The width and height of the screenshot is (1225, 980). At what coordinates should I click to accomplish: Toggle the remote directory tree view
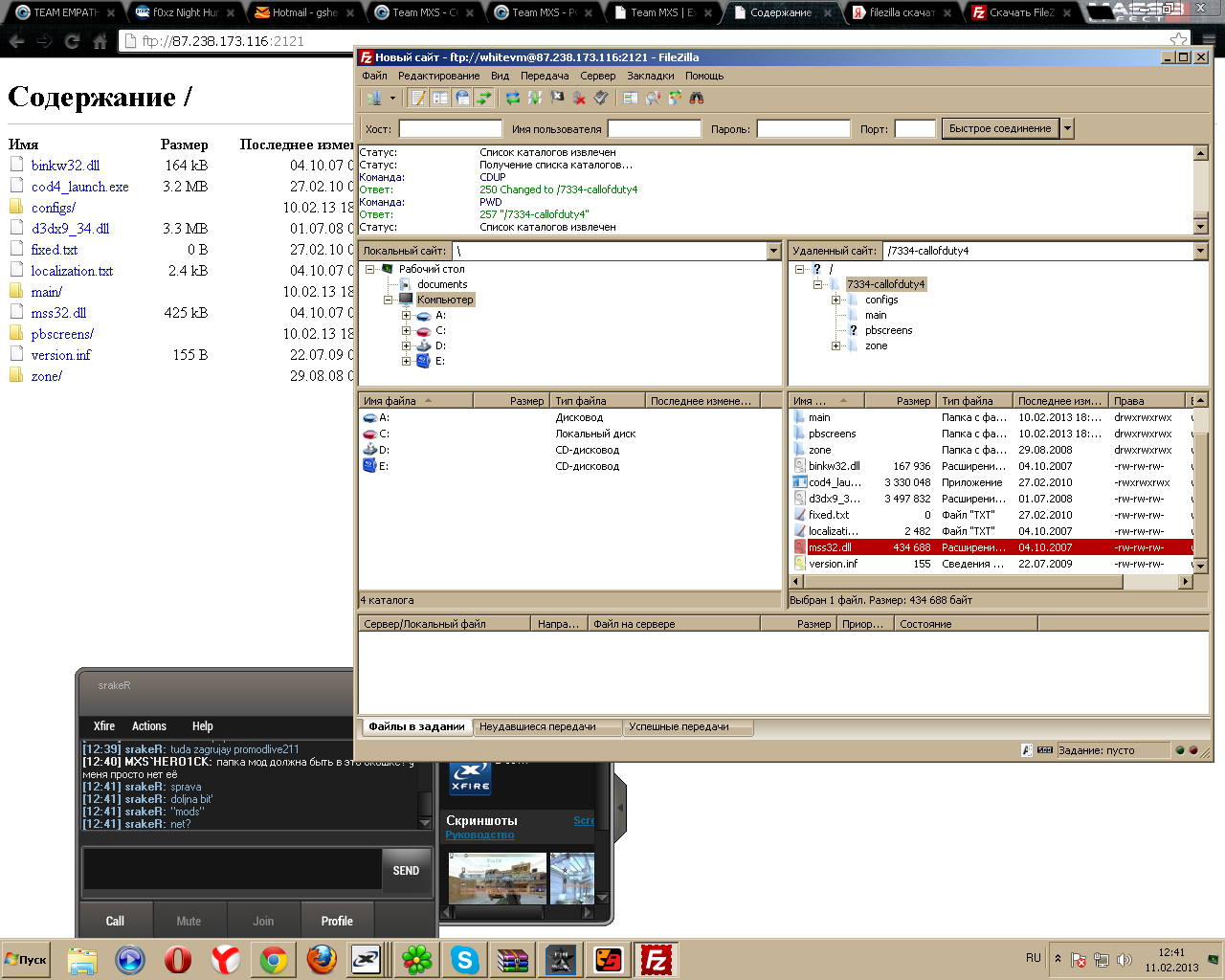462,98
